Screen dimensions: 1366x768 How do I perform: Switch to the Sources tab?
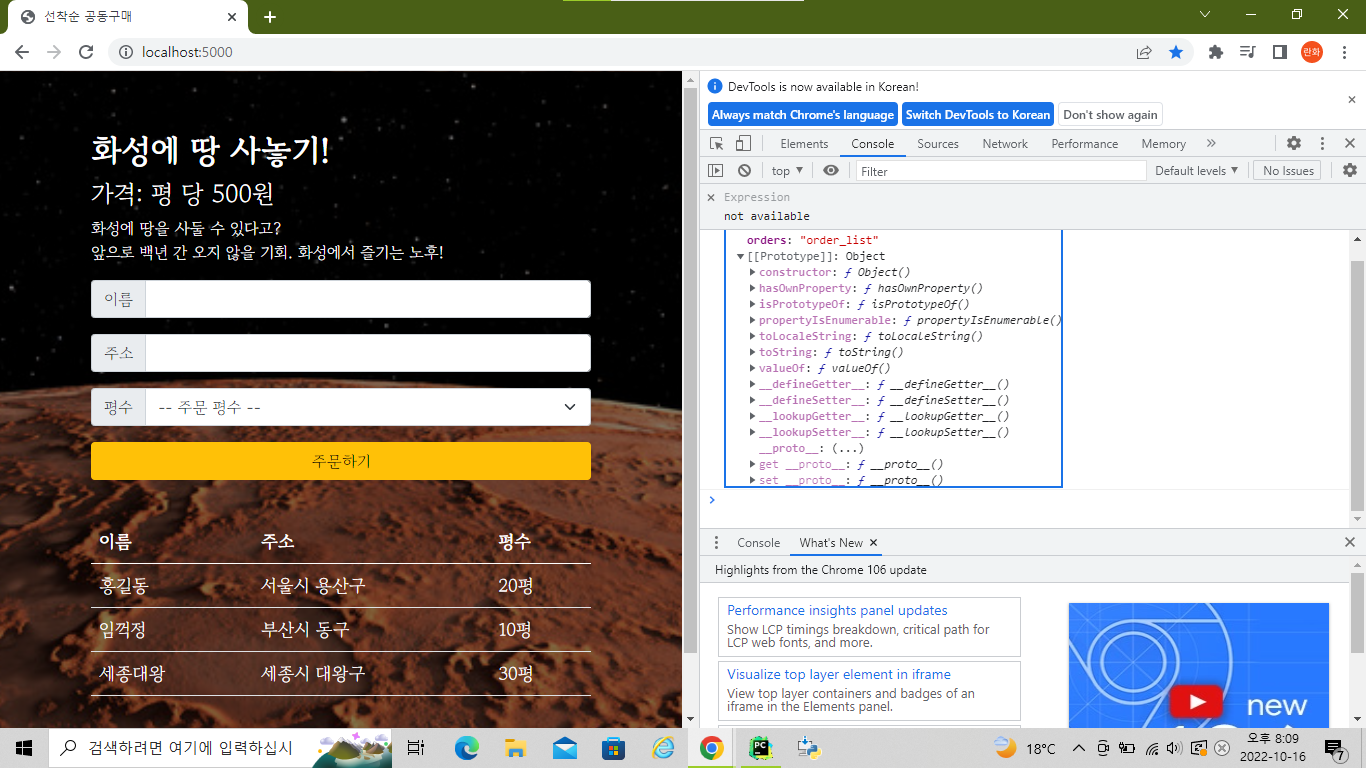(x=938, y=144)
